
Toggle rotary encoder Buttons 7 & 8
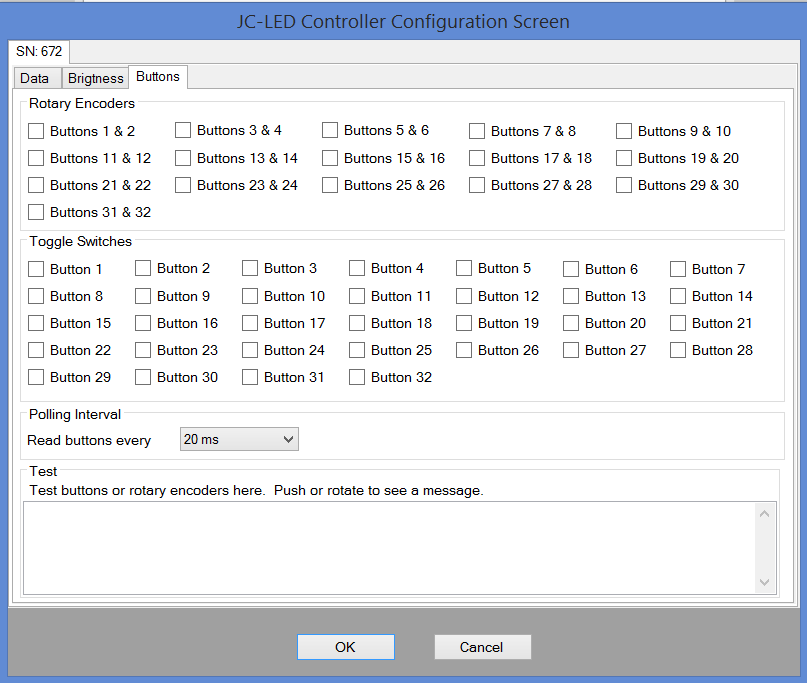tap(478, 131)
